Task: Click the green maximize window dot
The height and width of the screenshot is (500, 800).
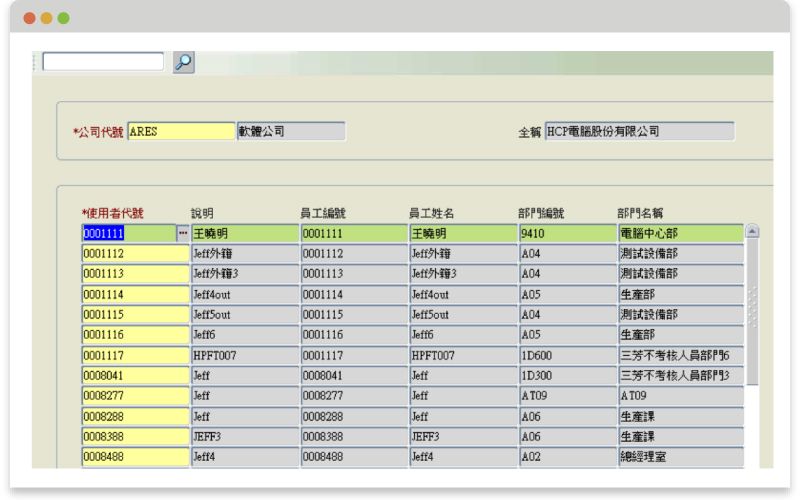Action: tap(63, 18)
